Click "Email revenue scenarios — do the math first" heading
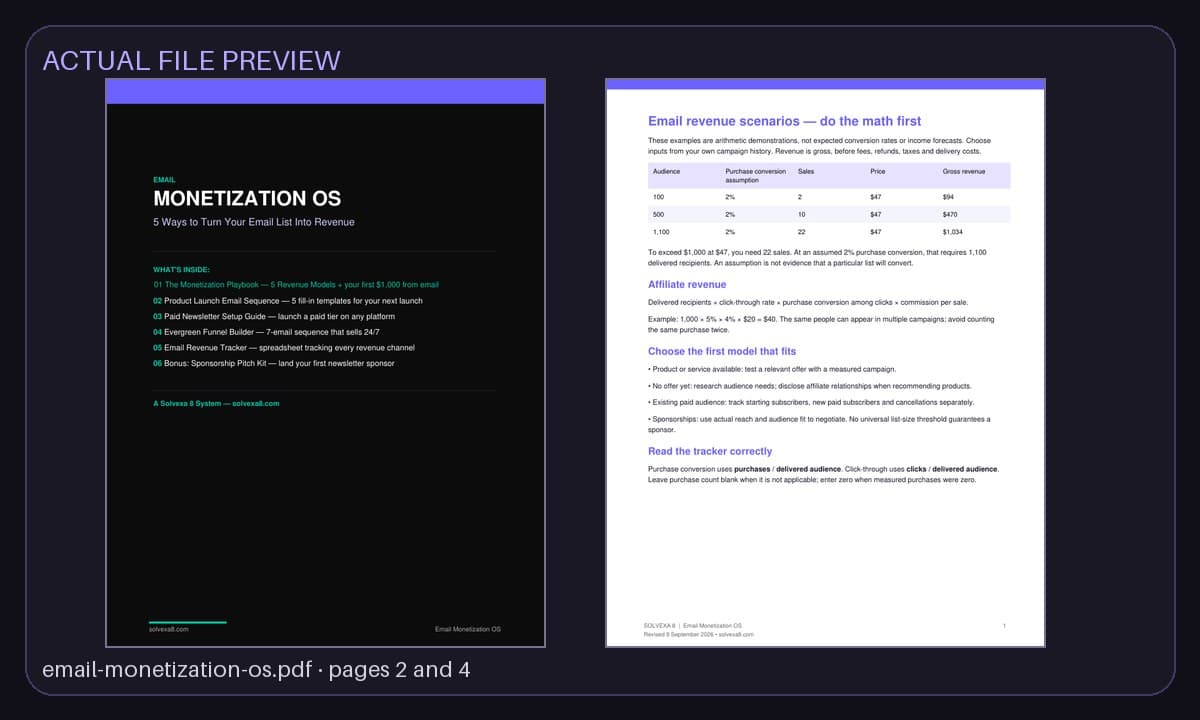The image size is (1200, 720). tap(785, 121)
